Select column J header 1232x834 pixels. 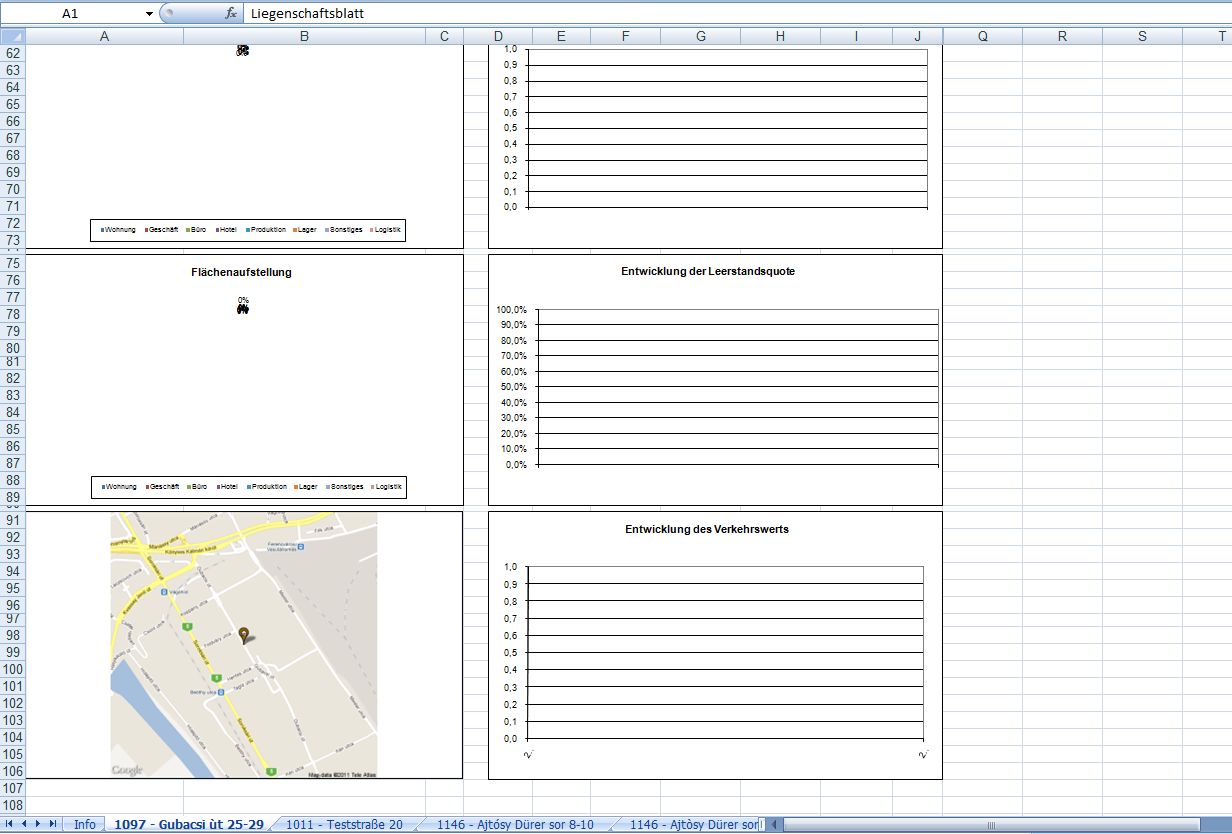(x=918, y=36)
